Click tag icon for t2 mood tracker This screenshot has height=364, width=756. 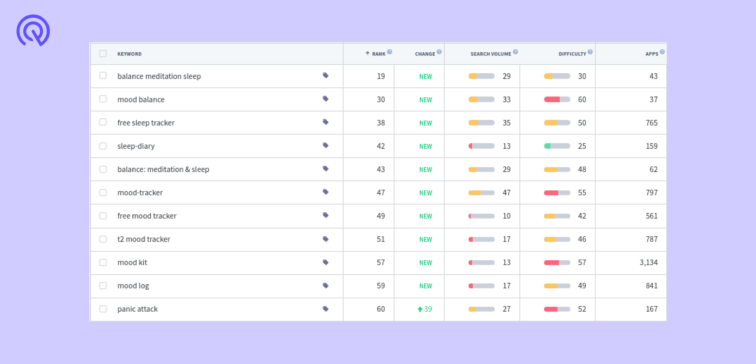click(325, 239)
